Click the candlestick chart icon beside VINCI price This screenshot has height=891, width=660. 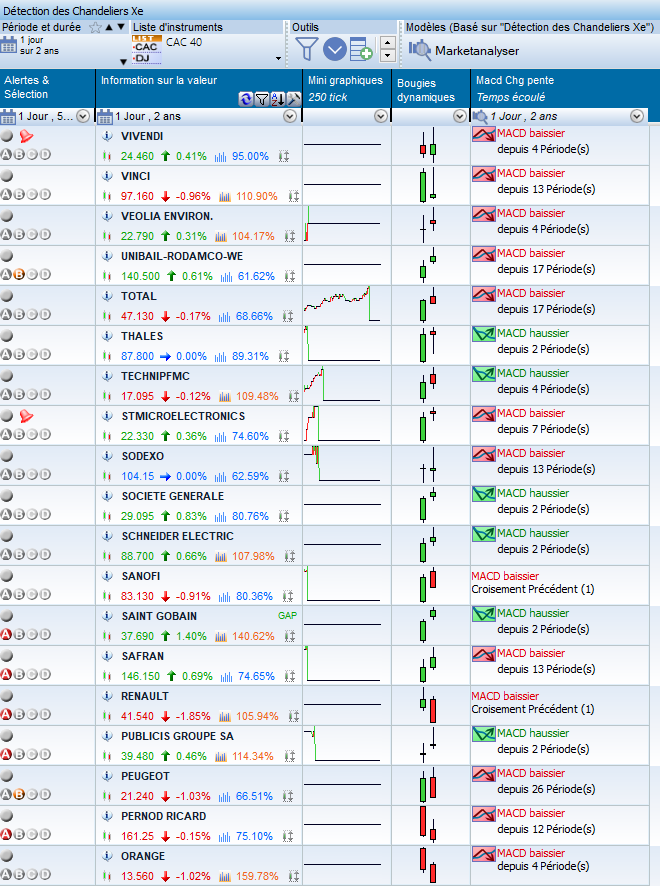click(106, 197)
